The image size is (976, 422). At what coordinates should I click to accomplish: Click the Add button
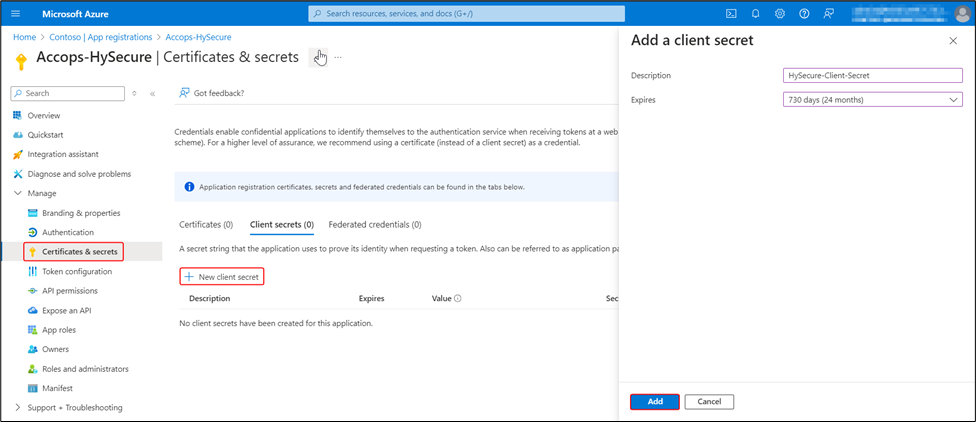tap(655, 401)
